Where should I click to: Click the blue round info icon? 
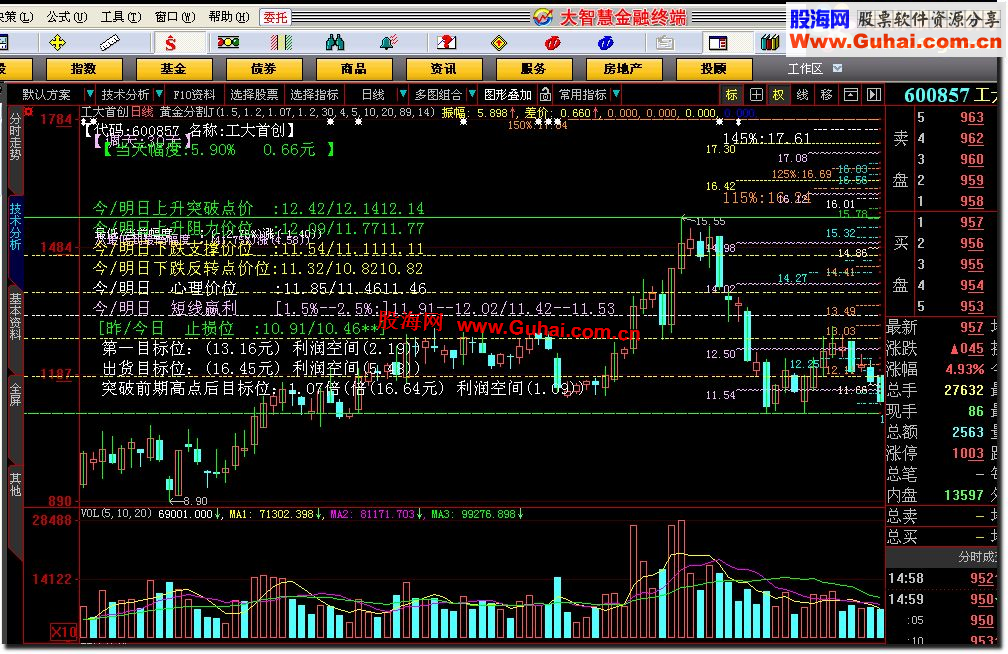(606, 43)
